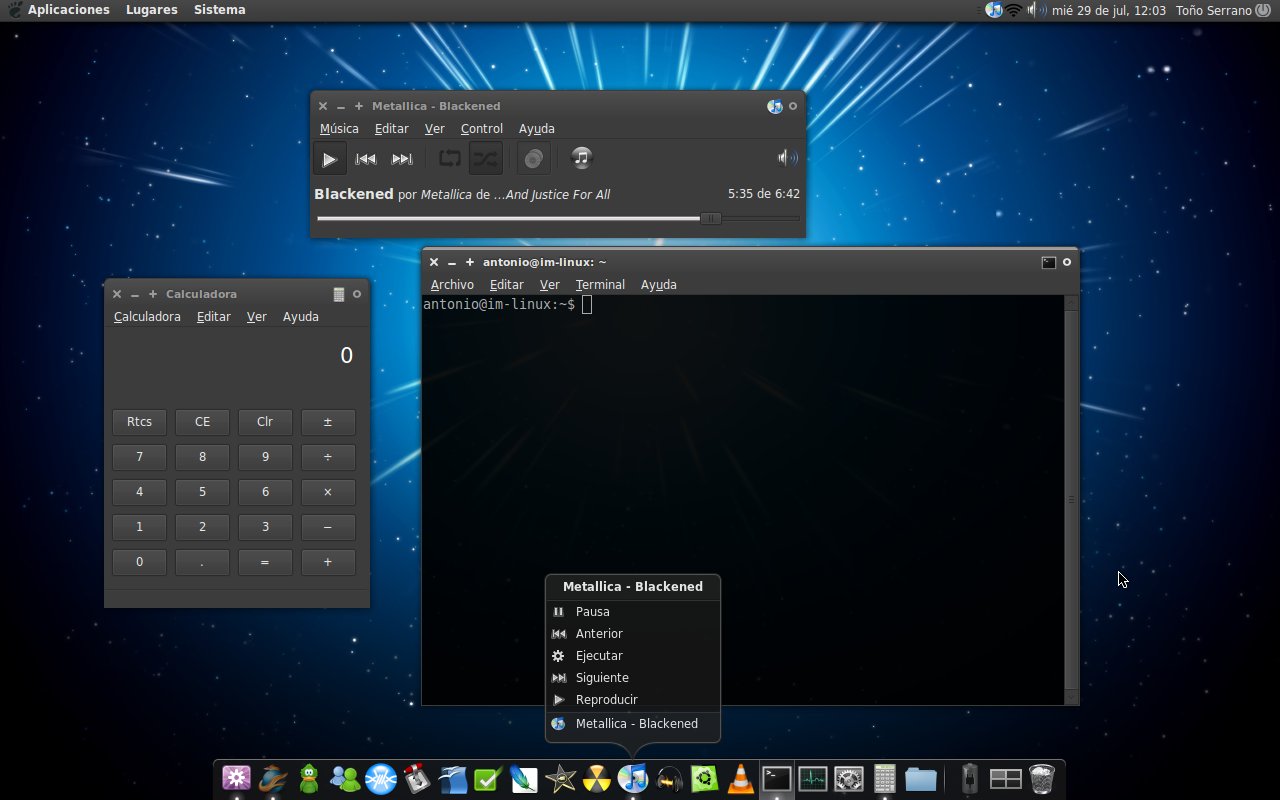The image size is (1280, 800).
Task: Click the Clr button on the calculator
Action: [x=265, y=422]
